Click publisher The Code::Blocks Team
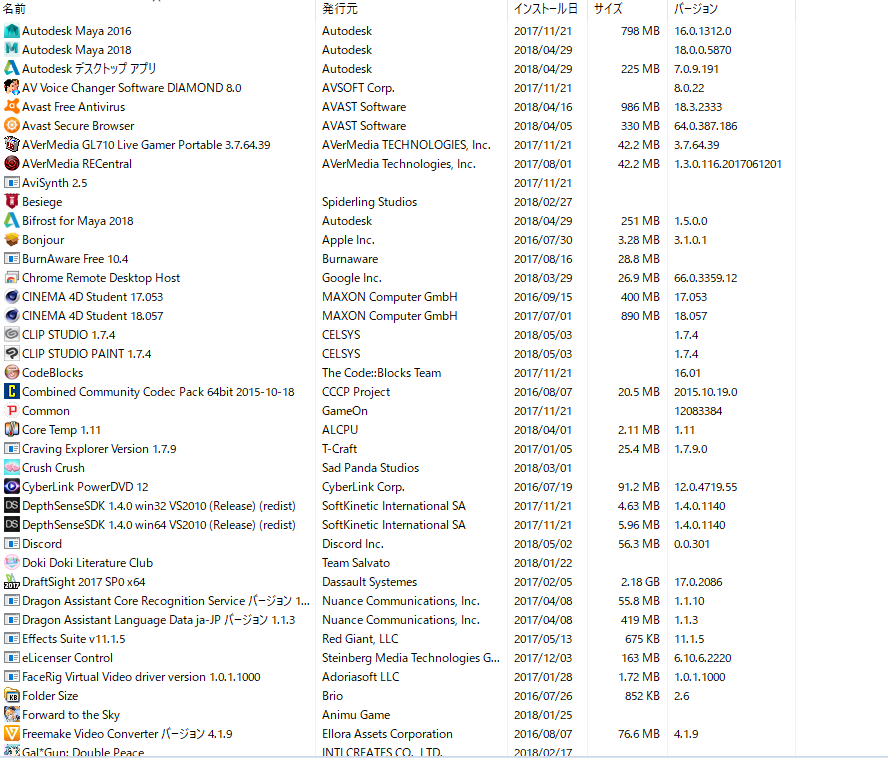The width and height of the screenshot is (888, 758). pyautogui.click(x=381, y=373)
